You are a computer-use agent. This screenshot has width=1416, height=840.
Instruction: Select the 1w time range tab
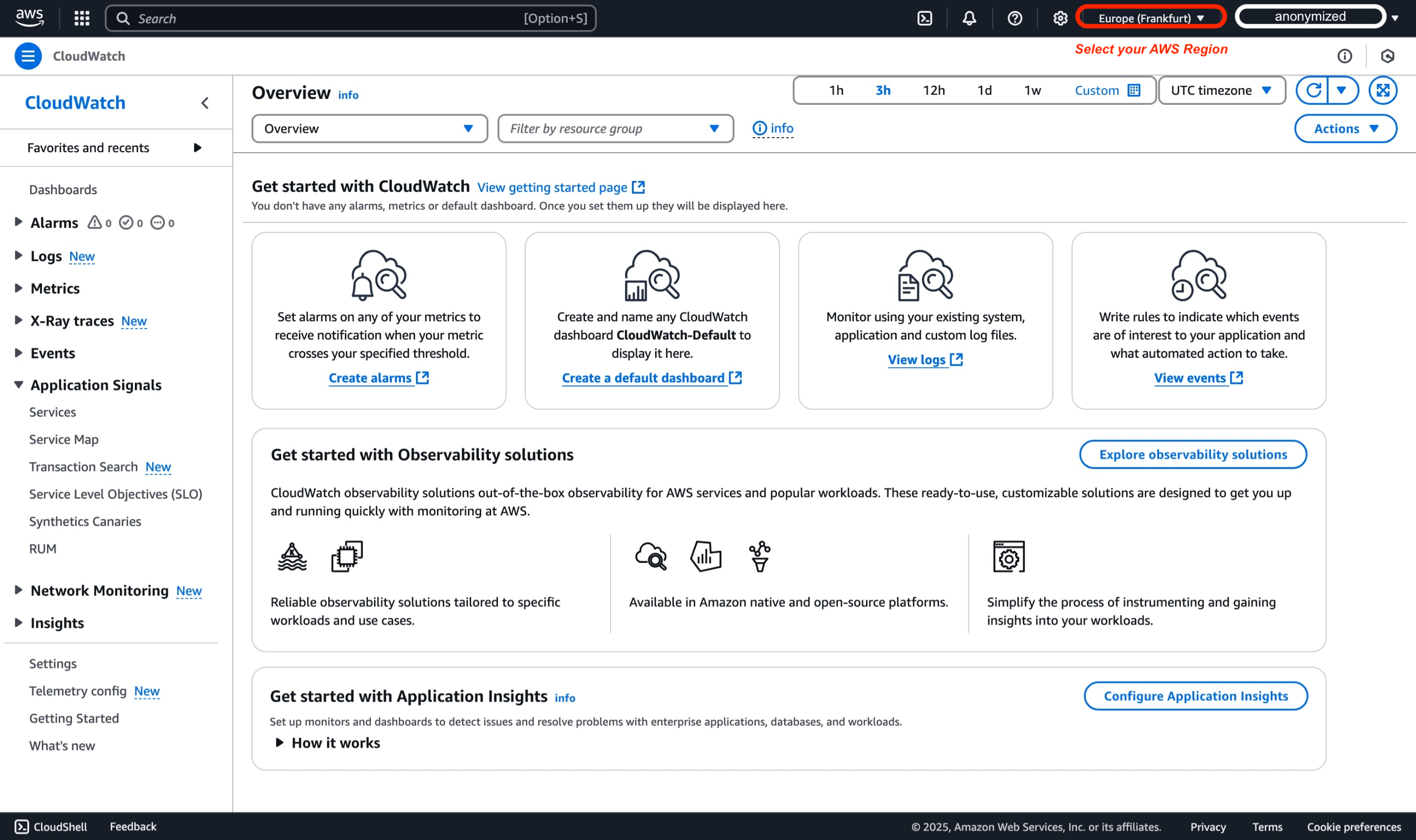coord(1032,90)
